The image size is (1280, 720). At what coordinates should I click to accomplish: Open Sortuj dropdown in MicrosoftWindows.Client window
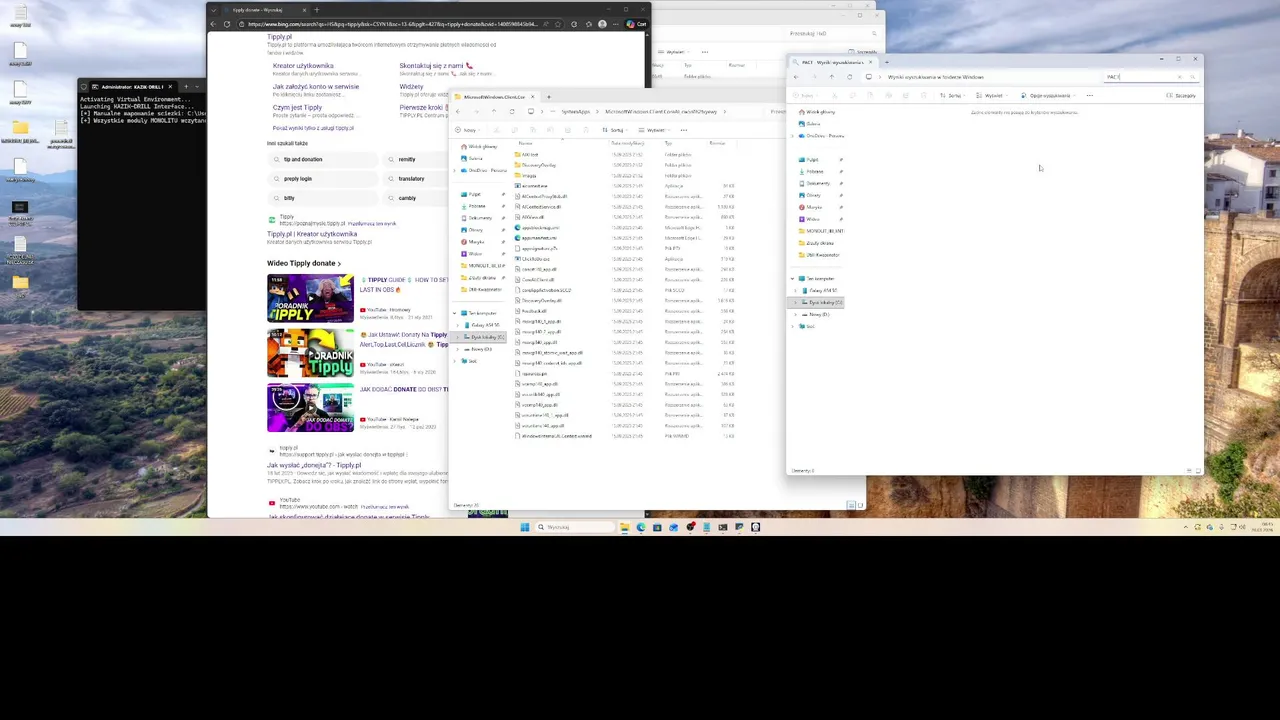(615, 130)
